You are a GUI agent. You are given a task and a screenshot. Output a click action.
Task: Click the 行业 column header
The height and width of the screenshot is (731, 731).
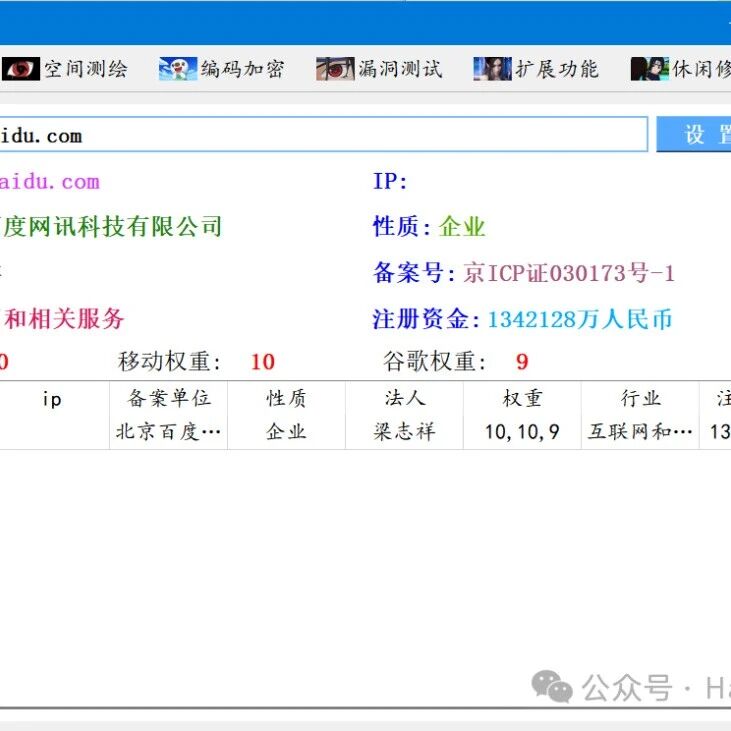coord(641,399)
